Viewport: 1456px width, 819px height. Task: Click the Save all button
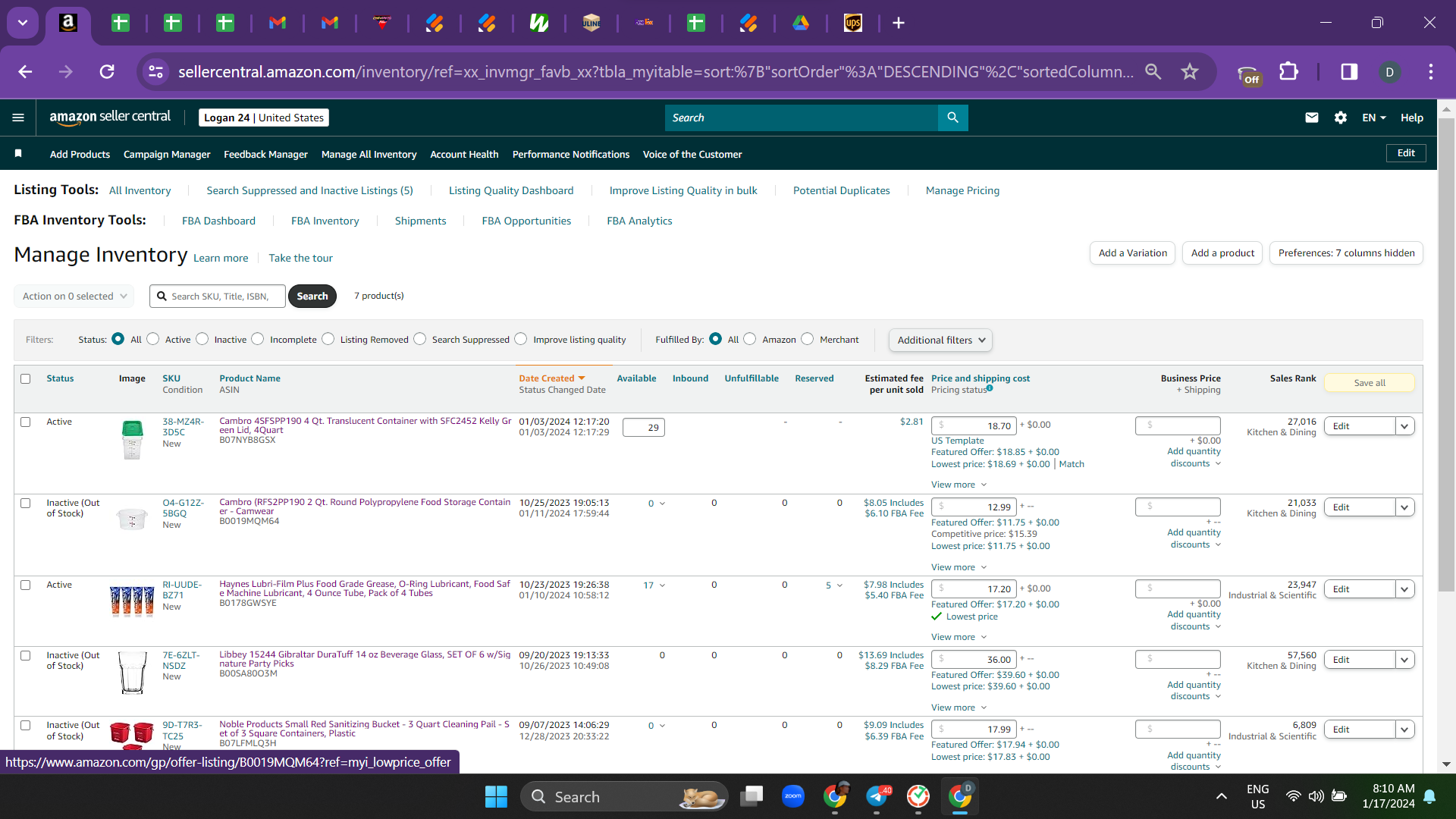[1369, 383]
